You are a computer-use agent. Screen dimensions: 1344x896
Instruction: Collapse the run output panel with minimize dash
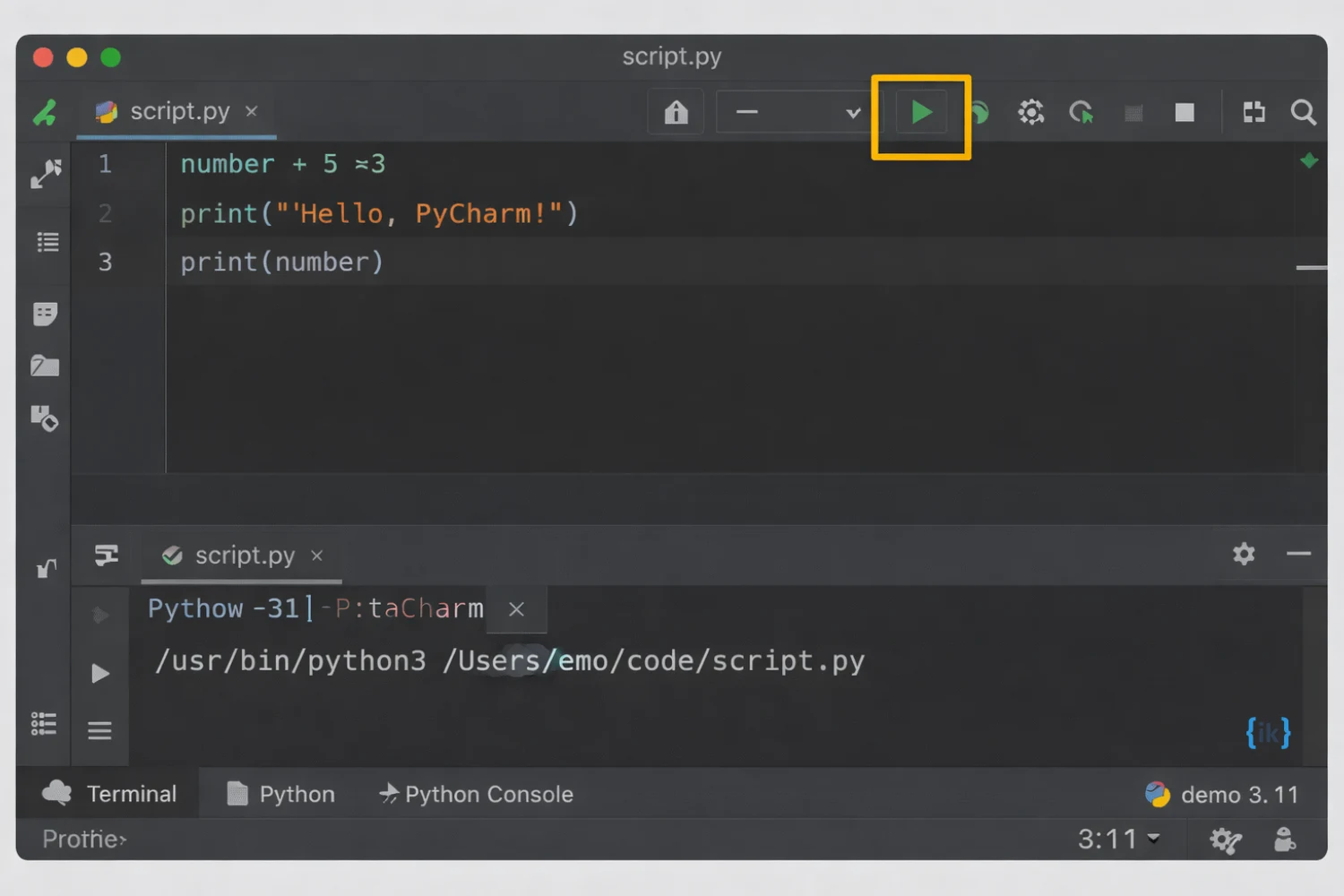point(1299,554)
